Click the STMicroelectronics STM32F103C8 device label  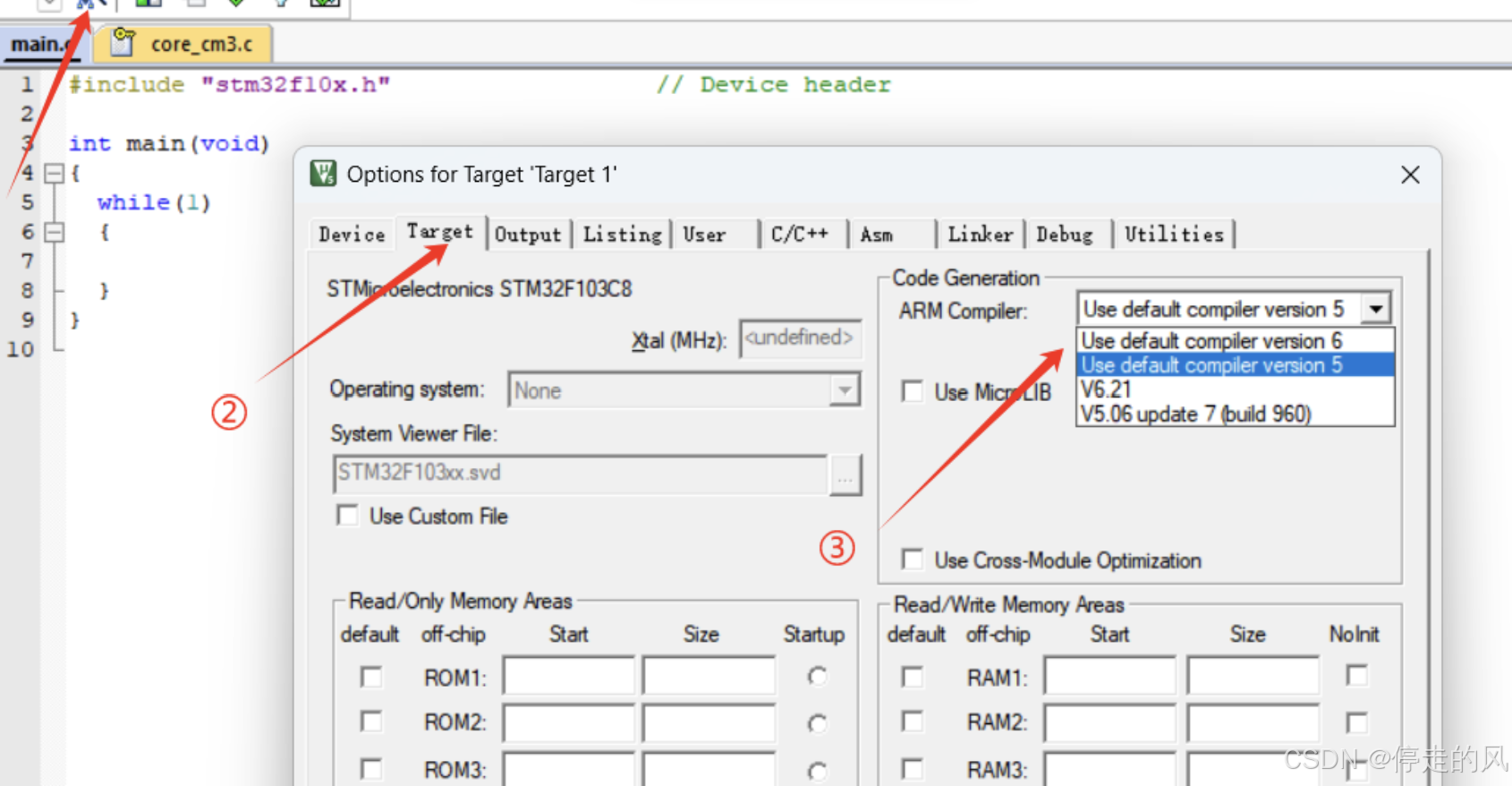(x=480, y=289)
